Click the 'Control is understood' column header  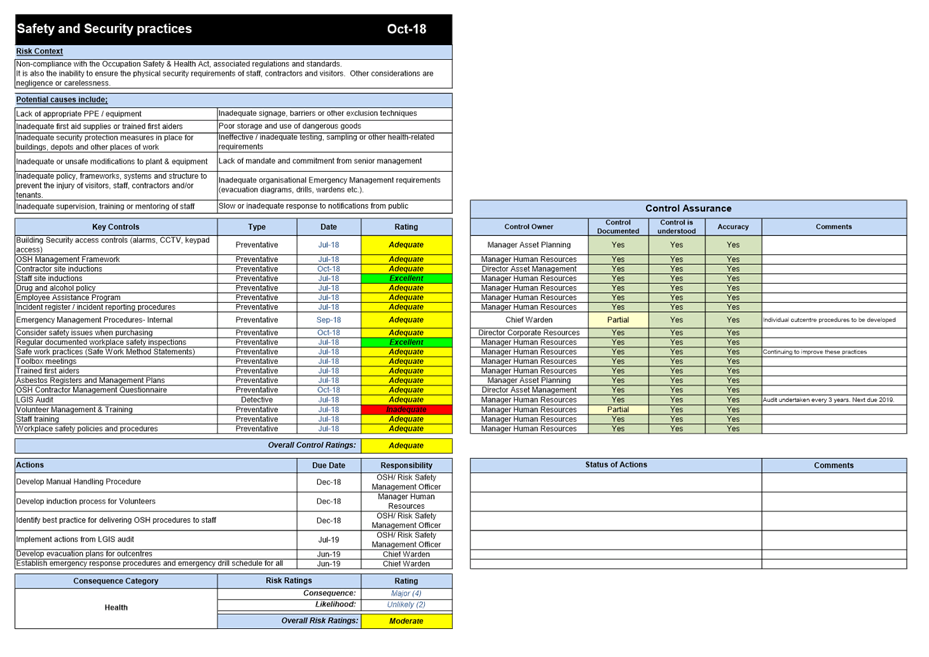(677, 227)
